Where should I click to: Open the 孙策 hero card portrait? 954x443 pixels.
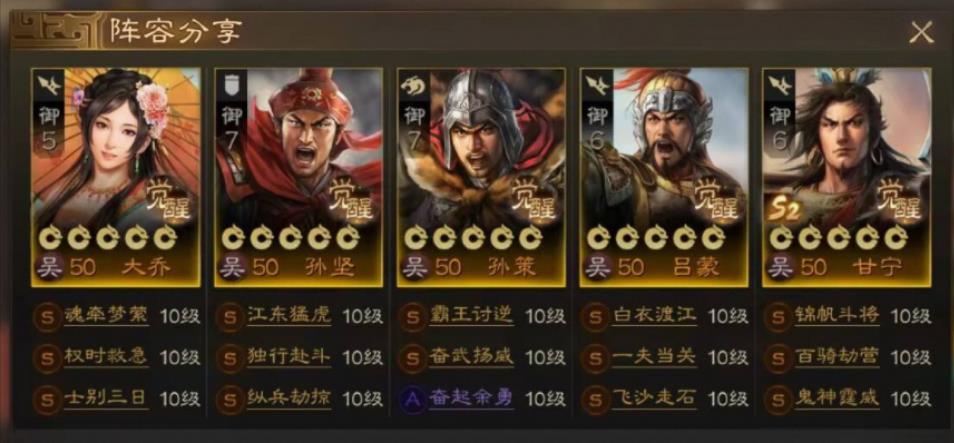[481, 177]
